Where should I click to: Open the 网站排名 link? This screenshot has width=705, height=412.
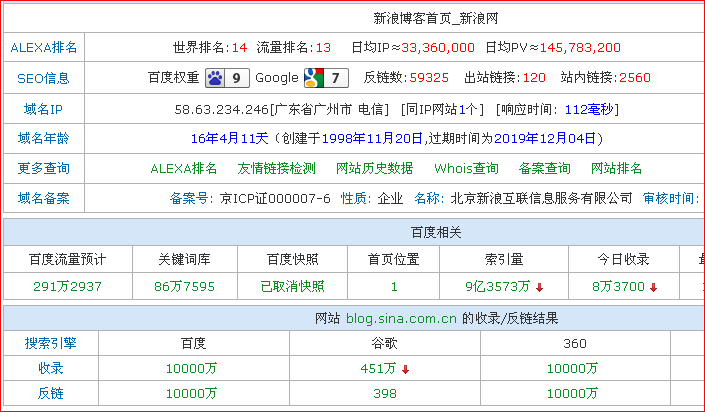click(x=616, y=169)
